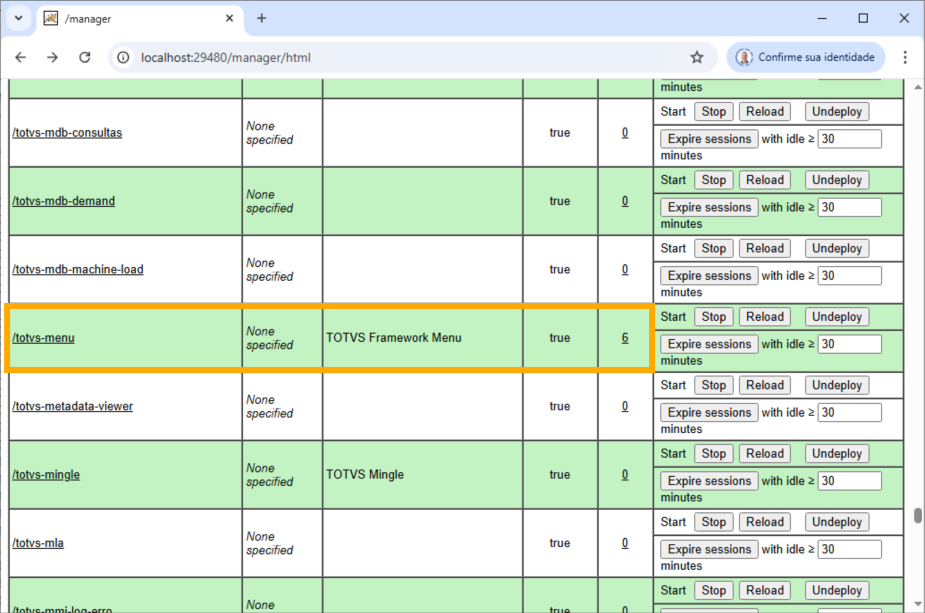Reload the manager page
The image size is (925, 613).
(x=85, y=57)
